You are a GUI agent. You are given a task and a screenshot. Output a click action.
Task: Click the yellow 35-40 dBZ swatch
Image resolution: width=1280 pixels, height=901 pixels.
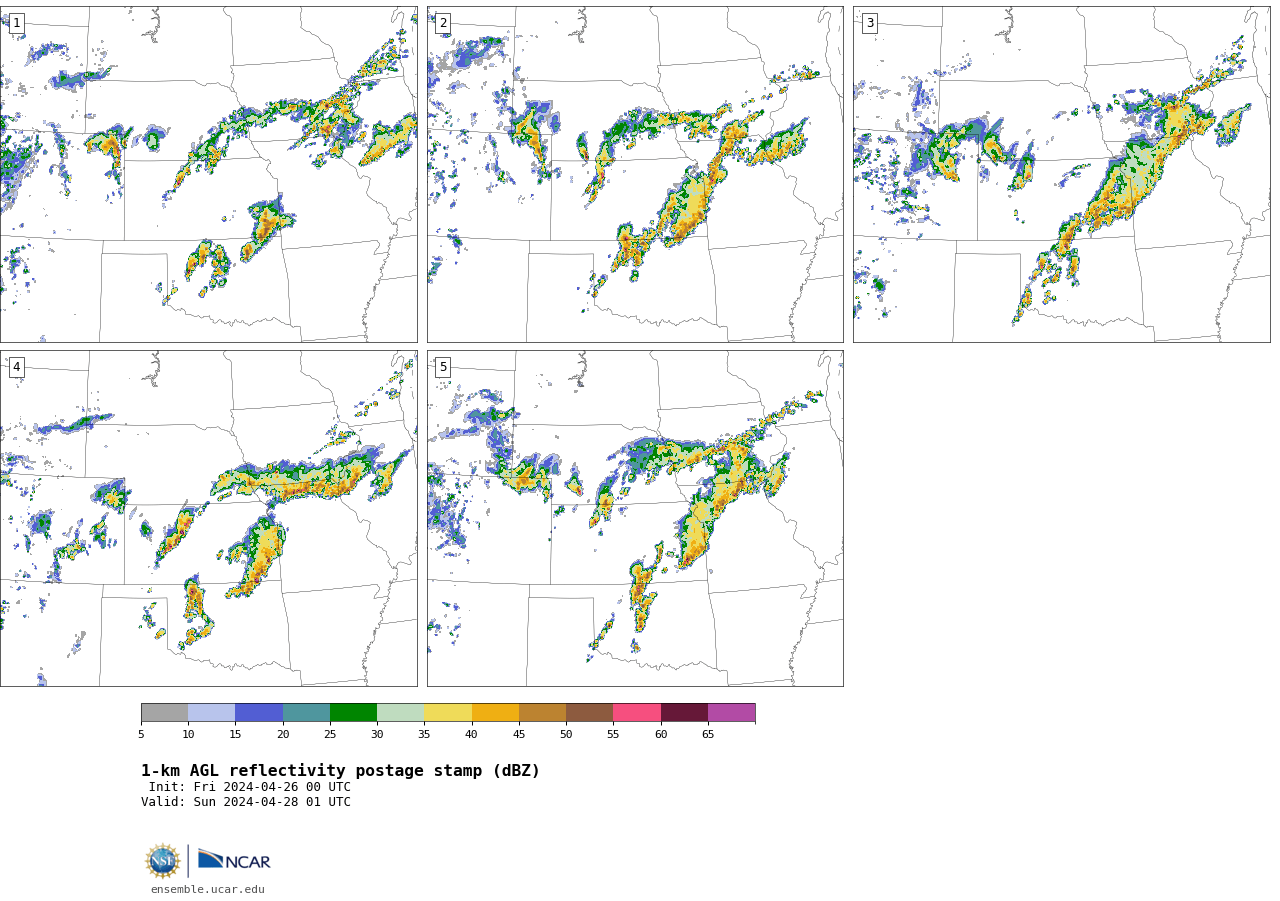(x=448, y=712)
